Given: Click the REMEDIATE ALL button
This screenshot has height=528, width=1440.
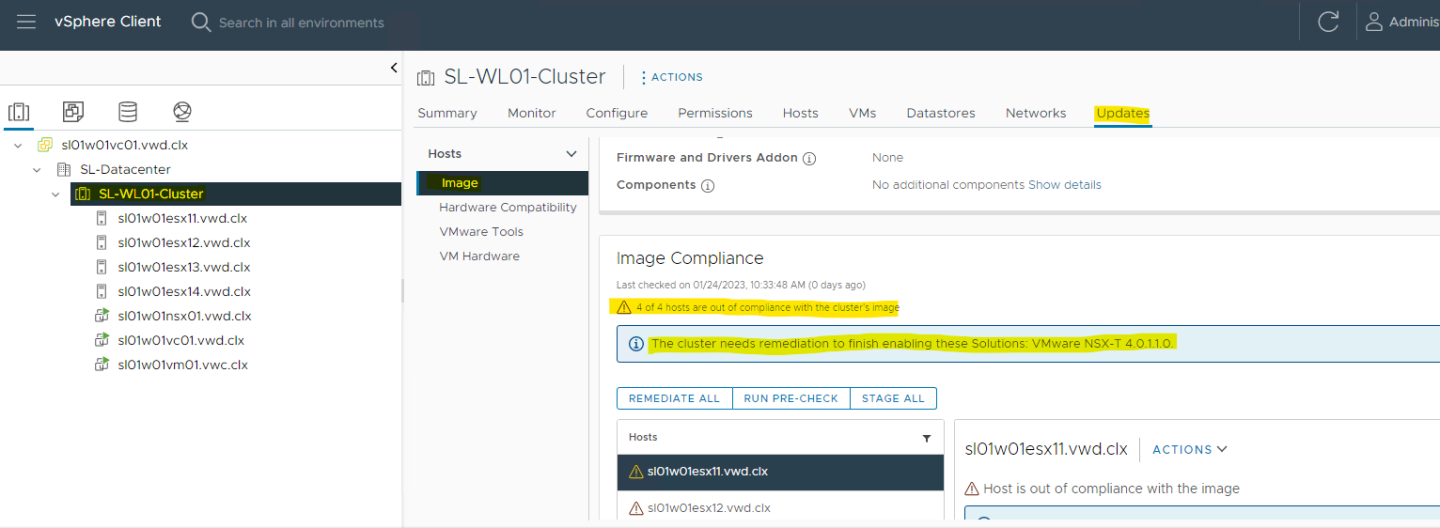Looking at the screenshot, I should [674, 398].
